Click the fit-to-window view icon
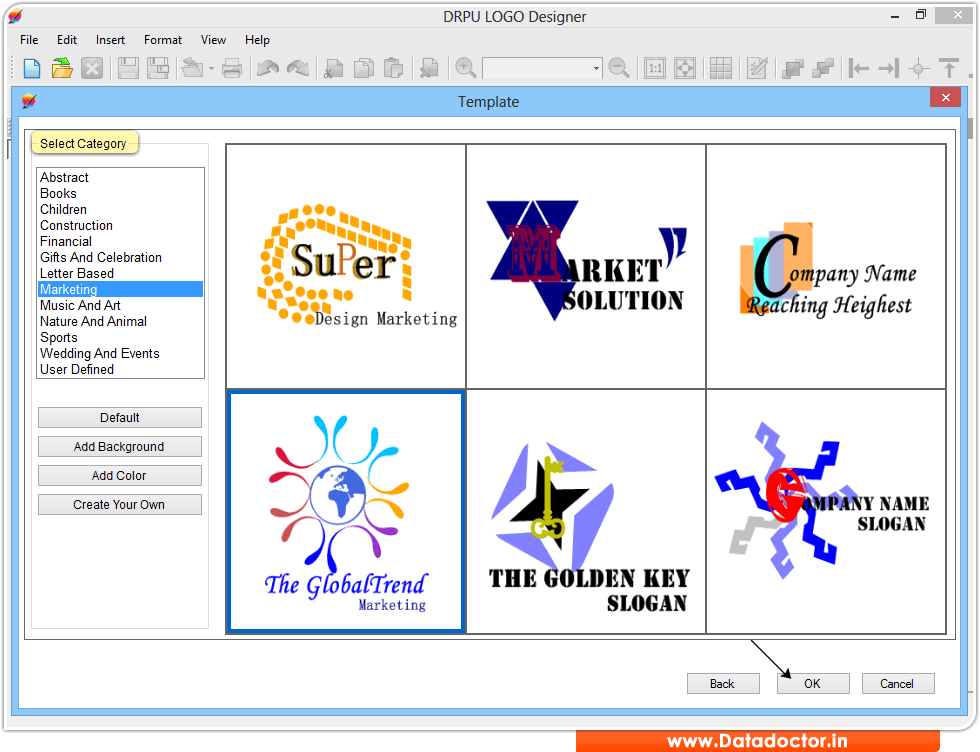The width and height of the screenshot is (980, 752). (x=687, y=68)
